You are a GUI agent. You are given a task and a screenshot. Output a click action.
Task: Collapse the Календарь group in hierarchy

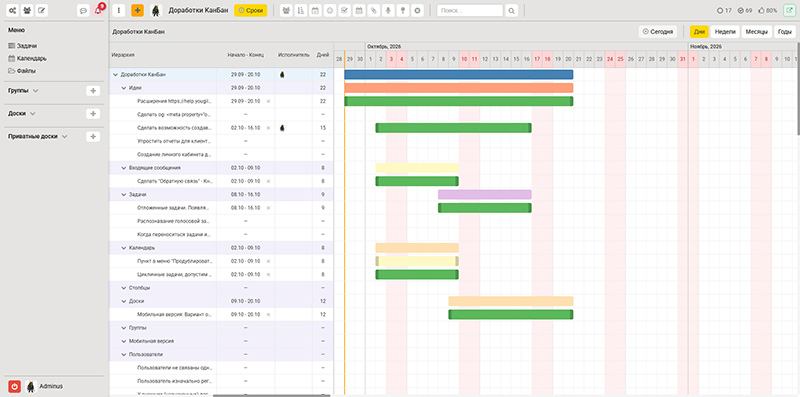(x=123, y=247)
